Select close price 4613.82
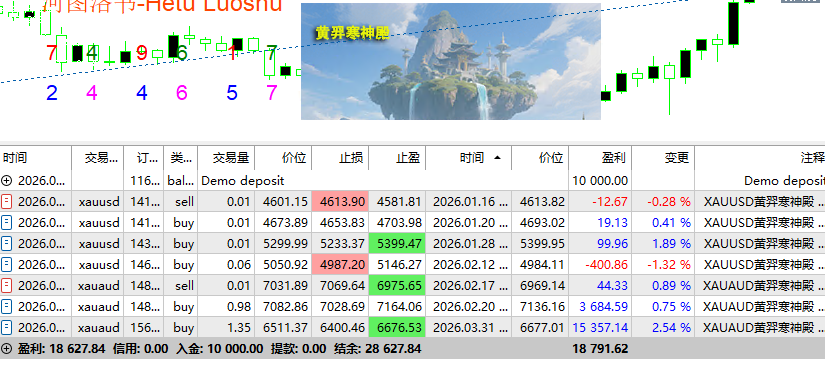Screen dimensions: 825x387 [x=542, y=202]
